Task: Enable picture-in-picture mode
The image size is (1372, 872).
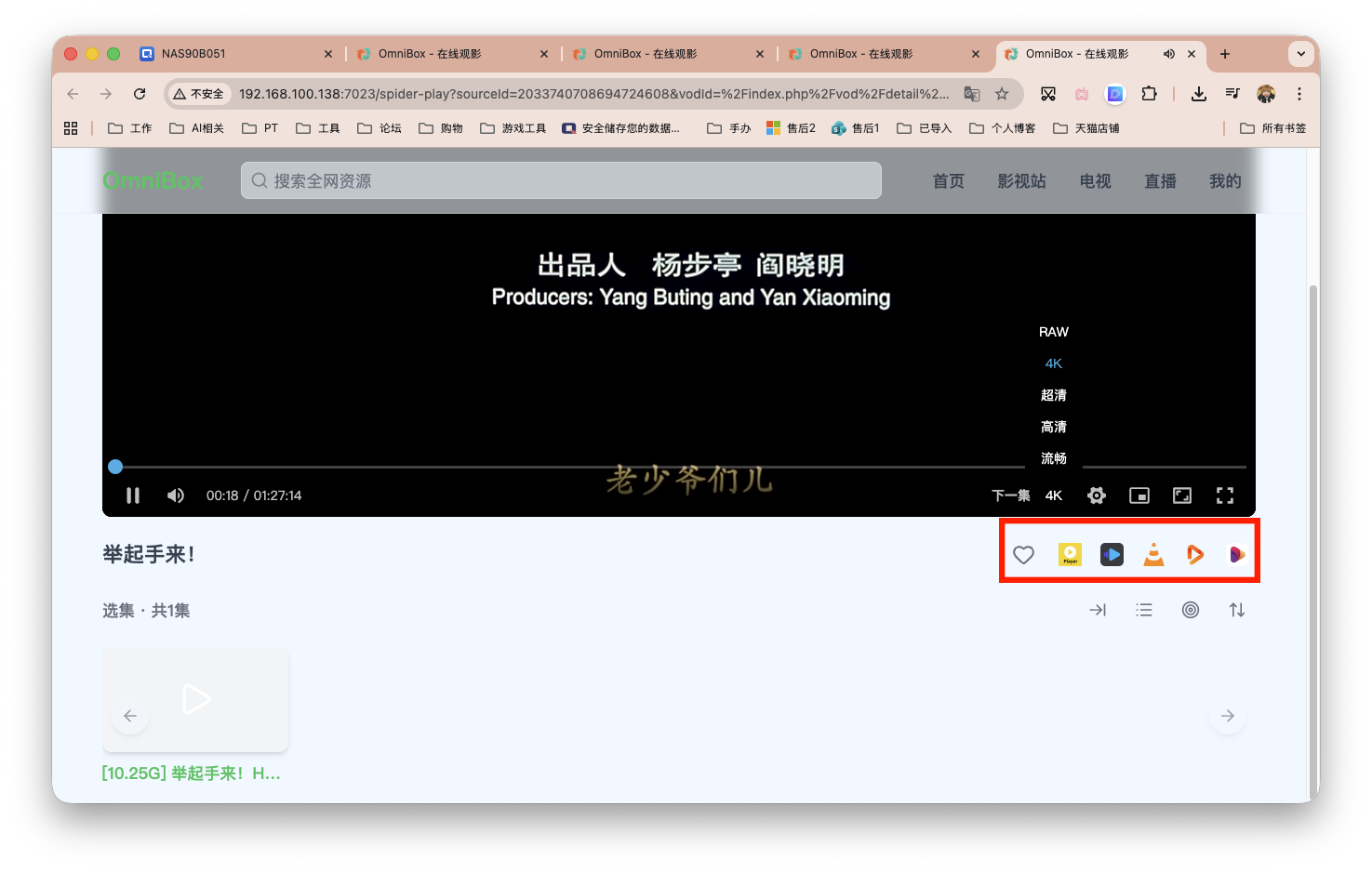Action: click(x=1139, y=495)
